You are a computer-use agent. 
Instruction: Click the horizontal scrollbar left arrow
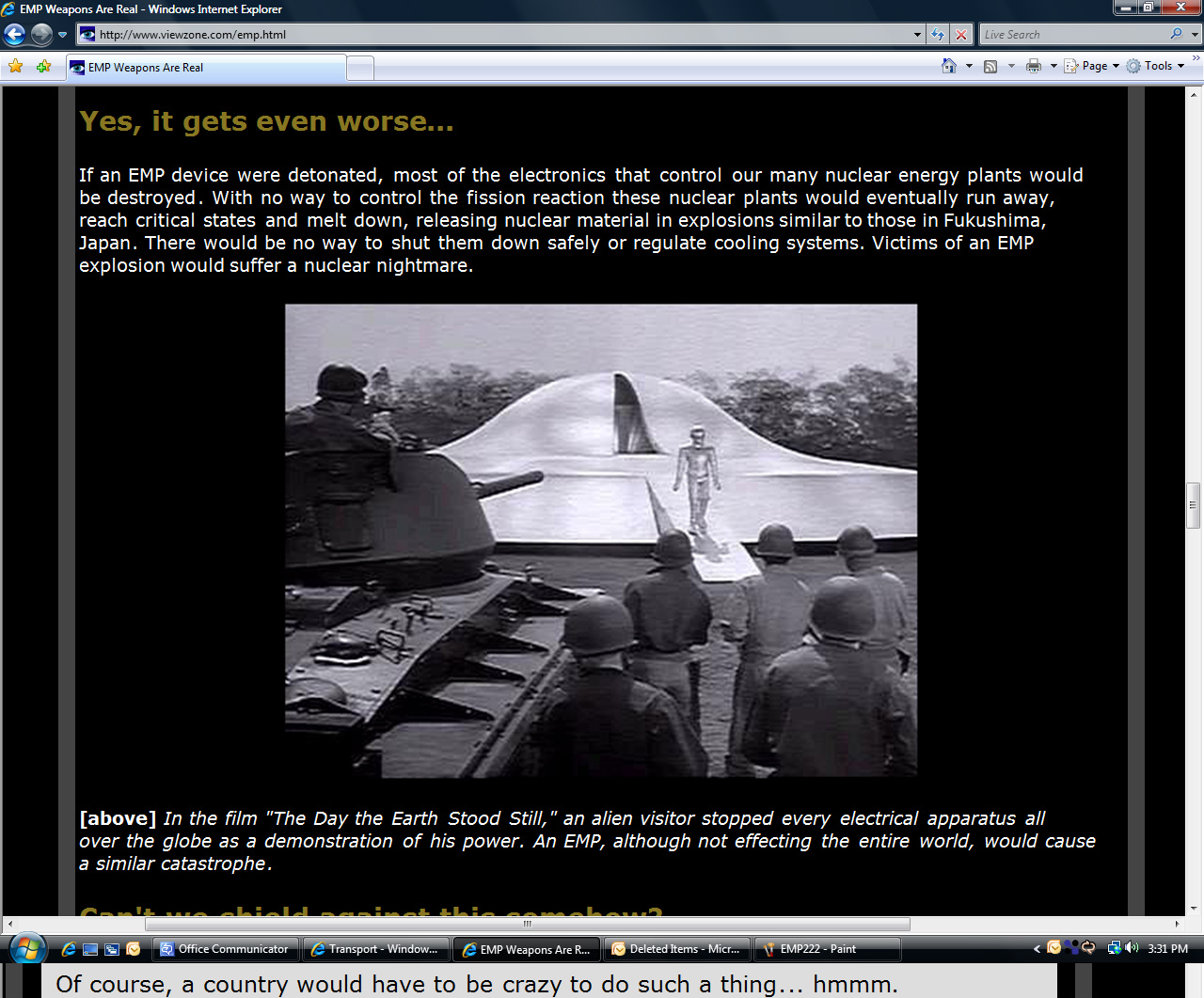click(9, 924)
